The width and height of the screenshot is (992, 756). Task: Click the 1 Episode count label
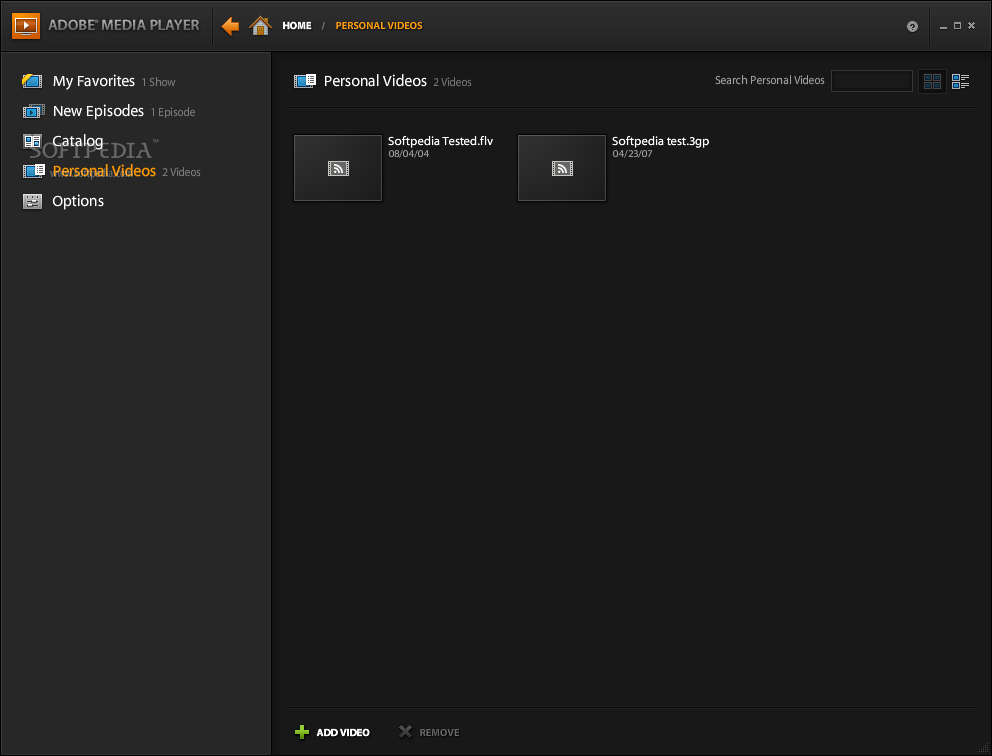pos(173,112)
